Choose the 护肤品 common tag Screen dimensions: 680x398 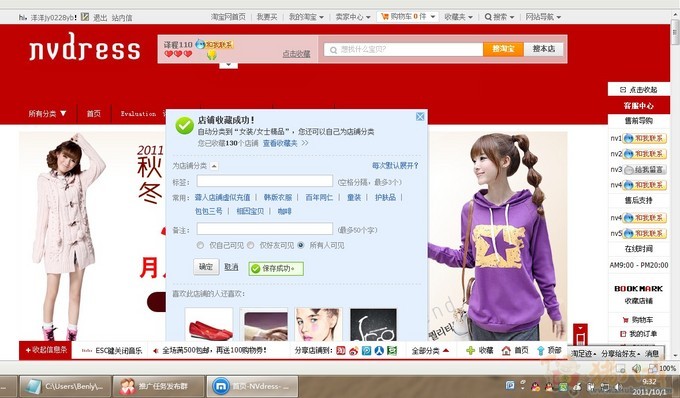(x=386, y=197)
